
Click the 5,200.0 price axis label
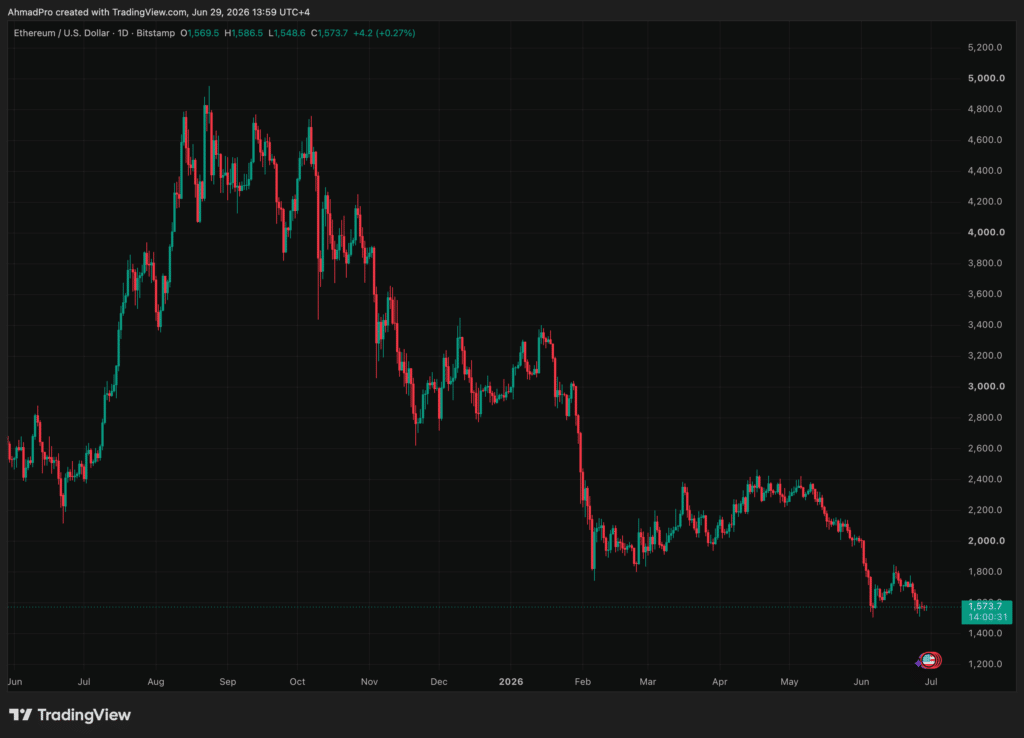pos(985,48)
